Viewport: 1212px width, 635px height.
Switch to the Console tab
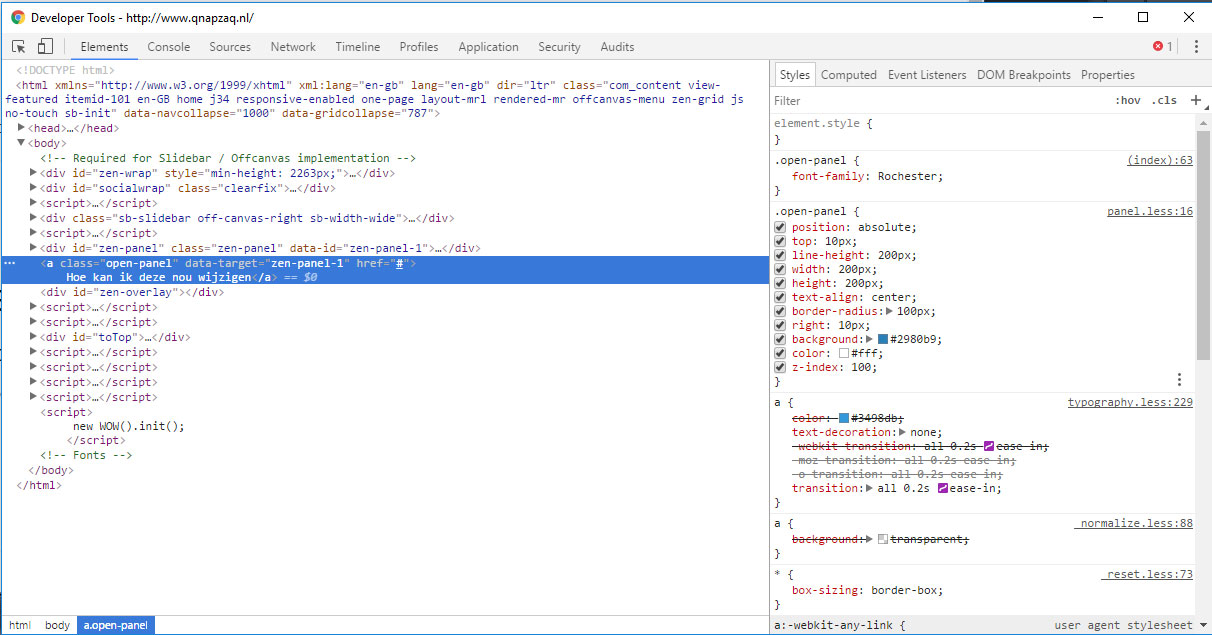coord(169,47)
